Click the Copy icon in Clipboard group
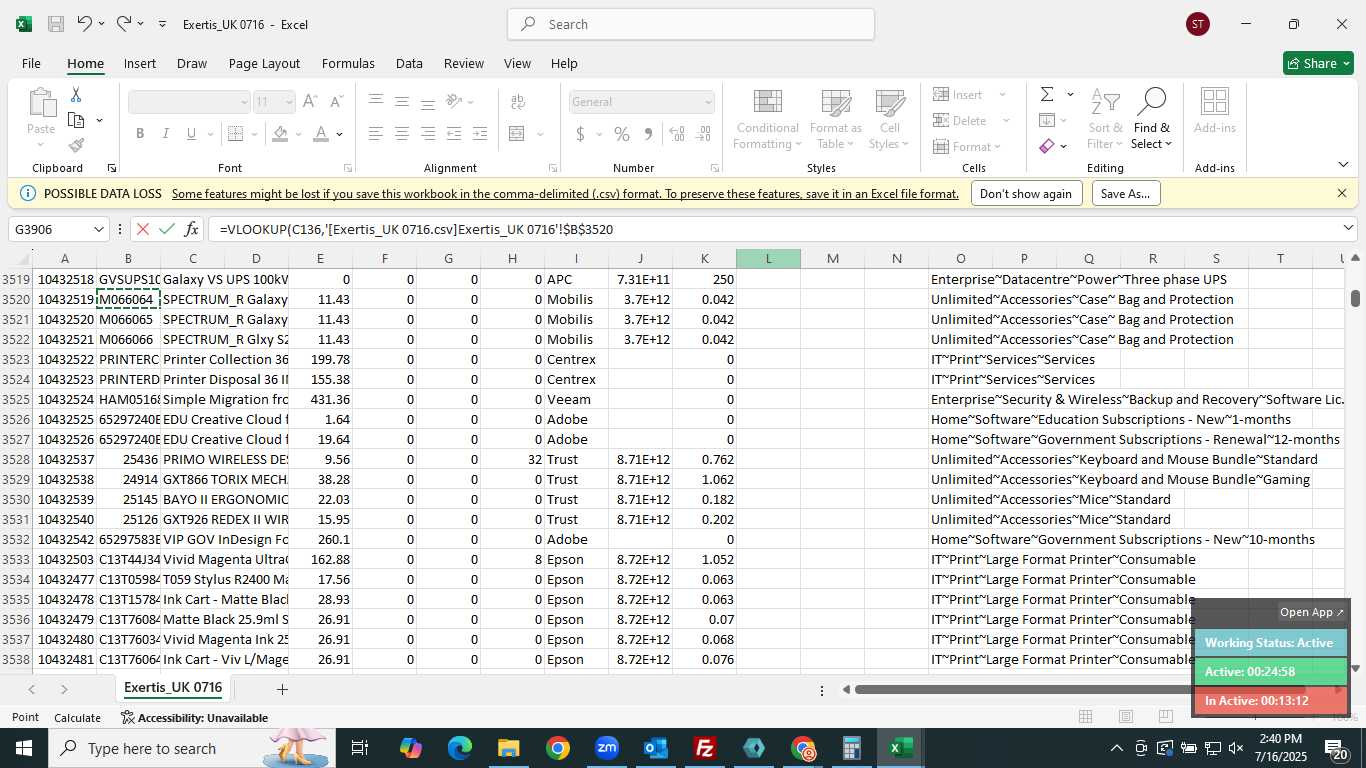The height and width of the screenshot is (768, 1366). coord(76,120)
